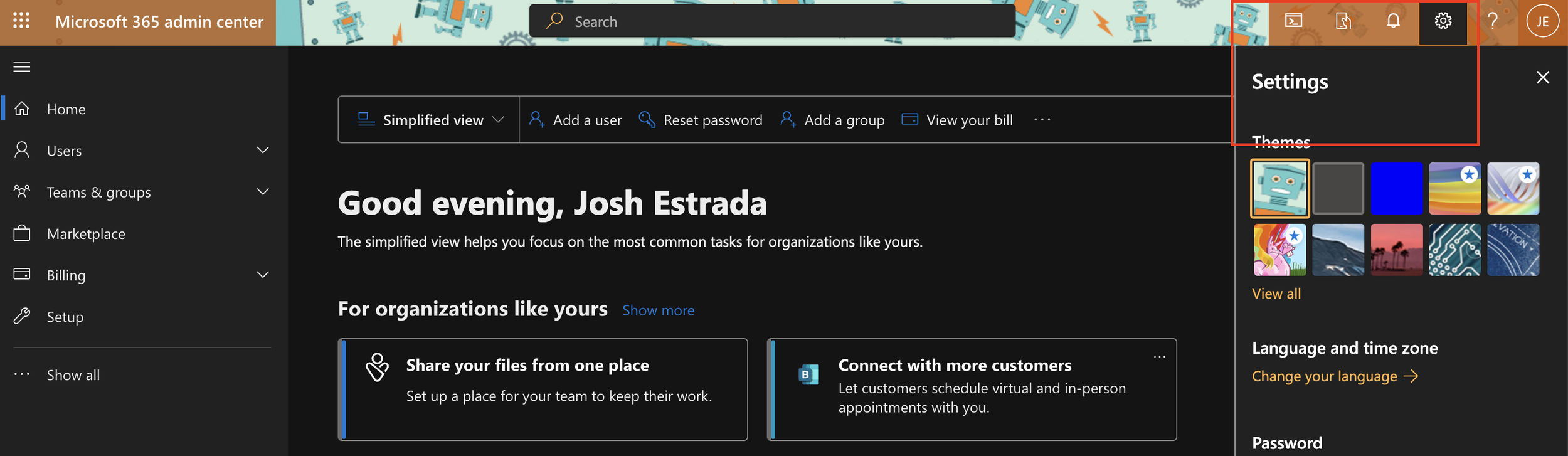
Task: Select the ocean wave theme thumbnail
Action: (1338, 250)
